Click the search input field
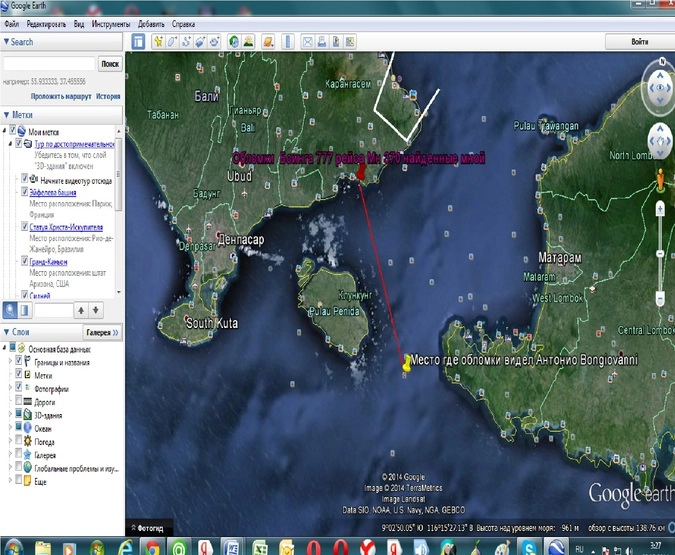The image size is (675, 555). 49,63
